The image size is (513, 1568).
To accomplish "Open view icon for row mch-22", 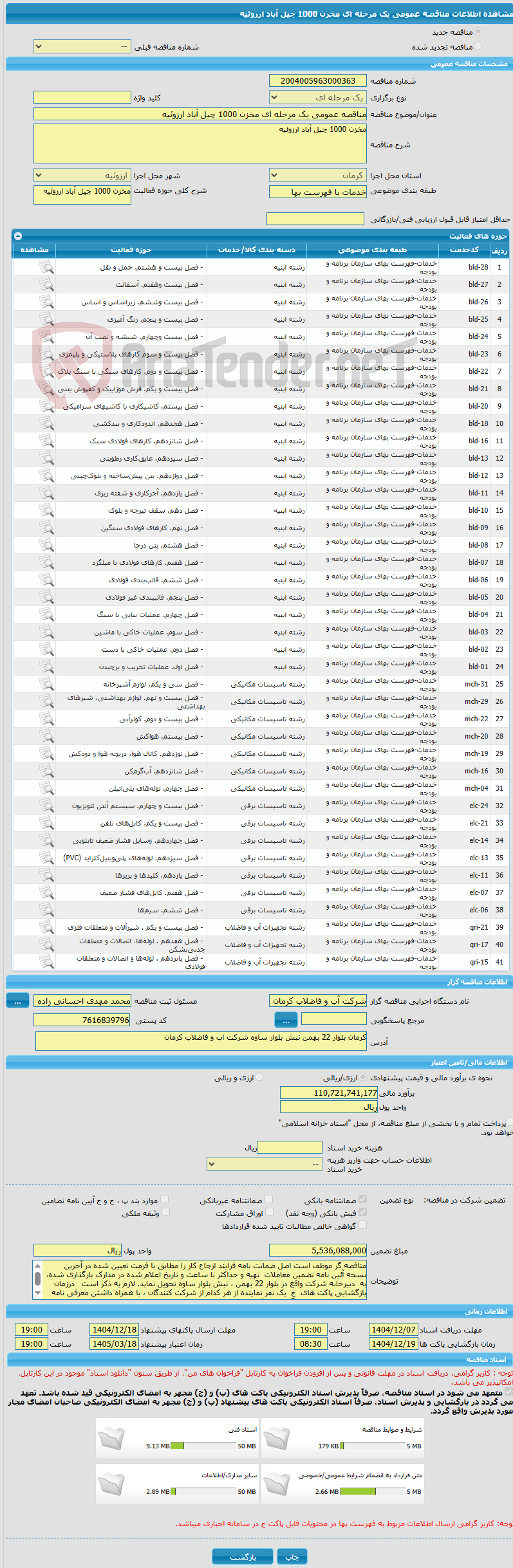I will coord(46,719).
